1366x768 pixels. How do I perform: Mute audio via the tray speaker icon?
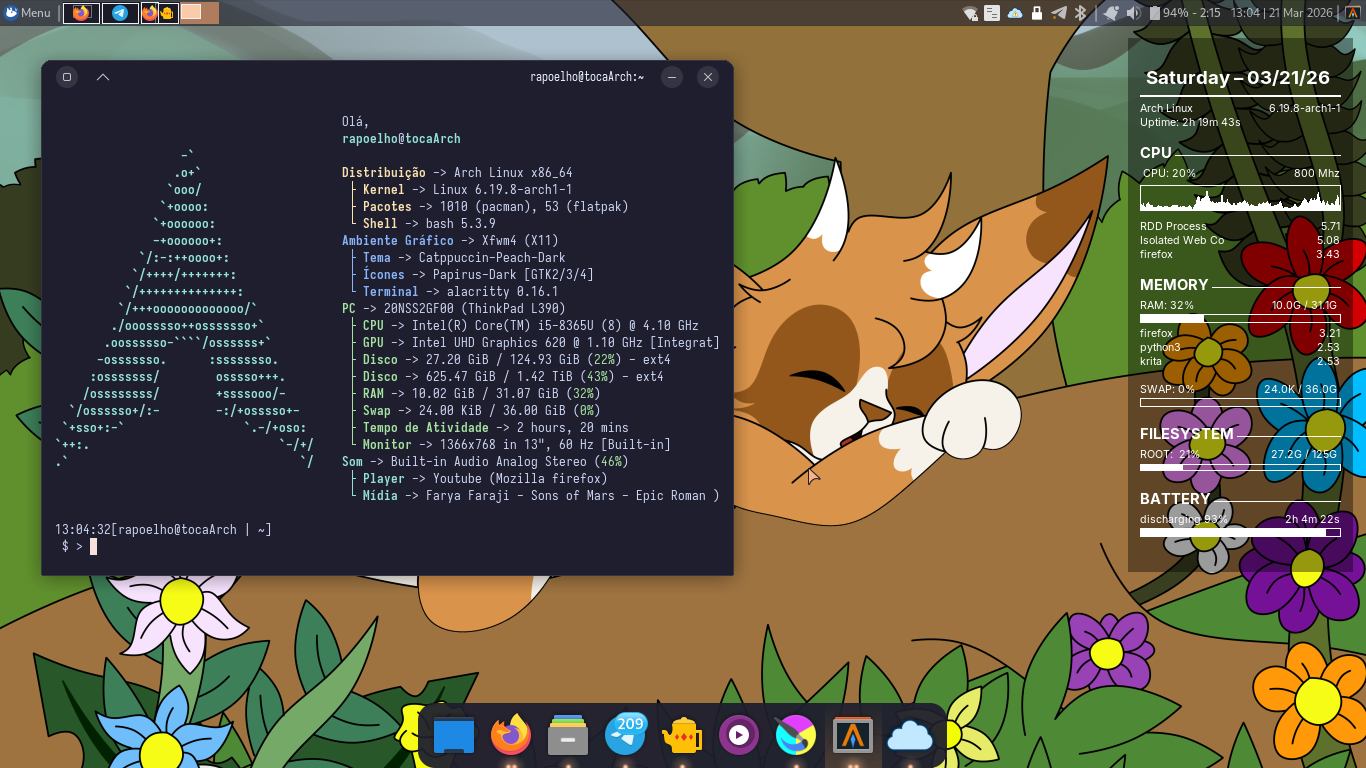(x=1133, y=13)
